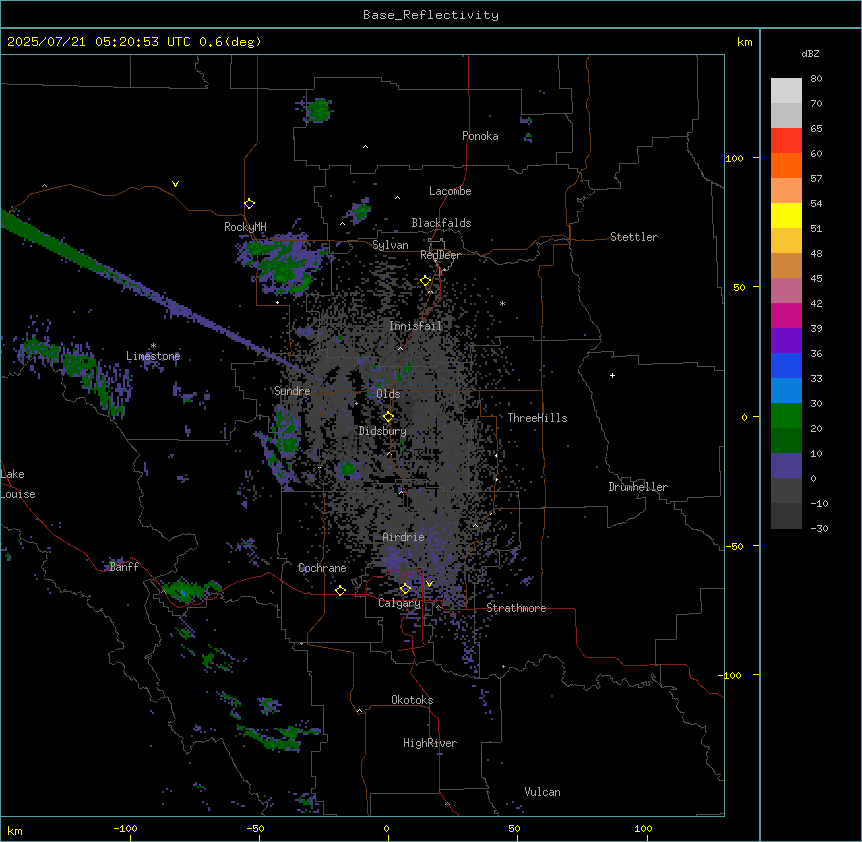Click the -100 tick on the bottom axis

pyautogui.click(x=125, y=828)
